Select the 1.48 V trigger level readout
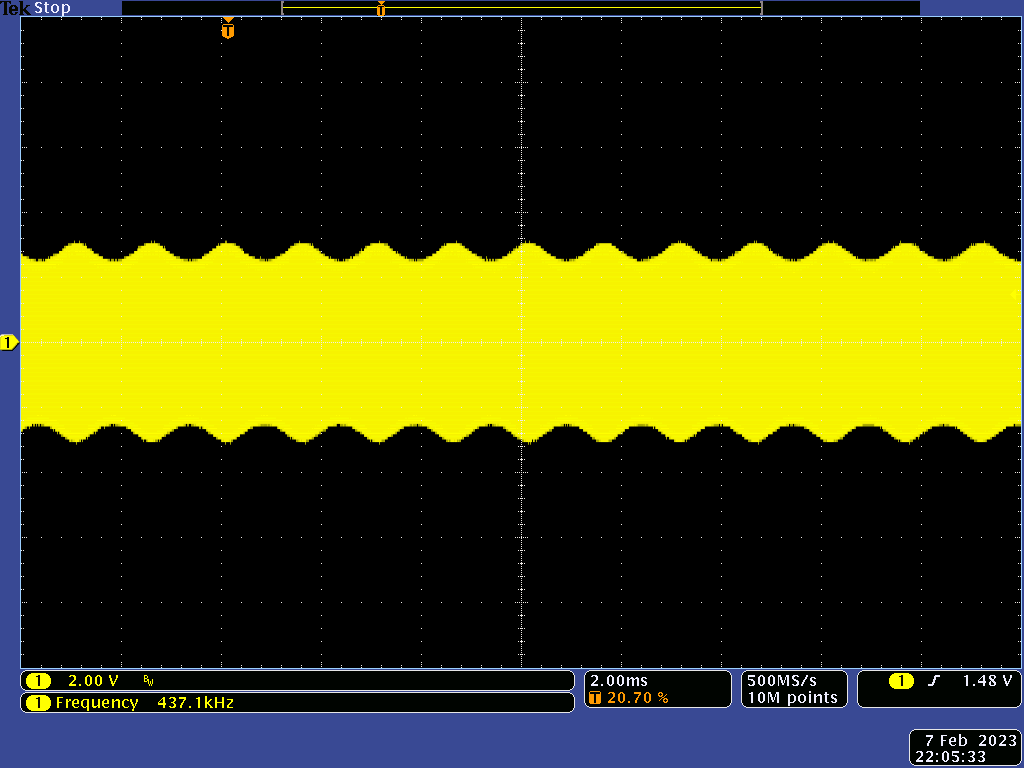1024x768 pixels. (987, 681)
